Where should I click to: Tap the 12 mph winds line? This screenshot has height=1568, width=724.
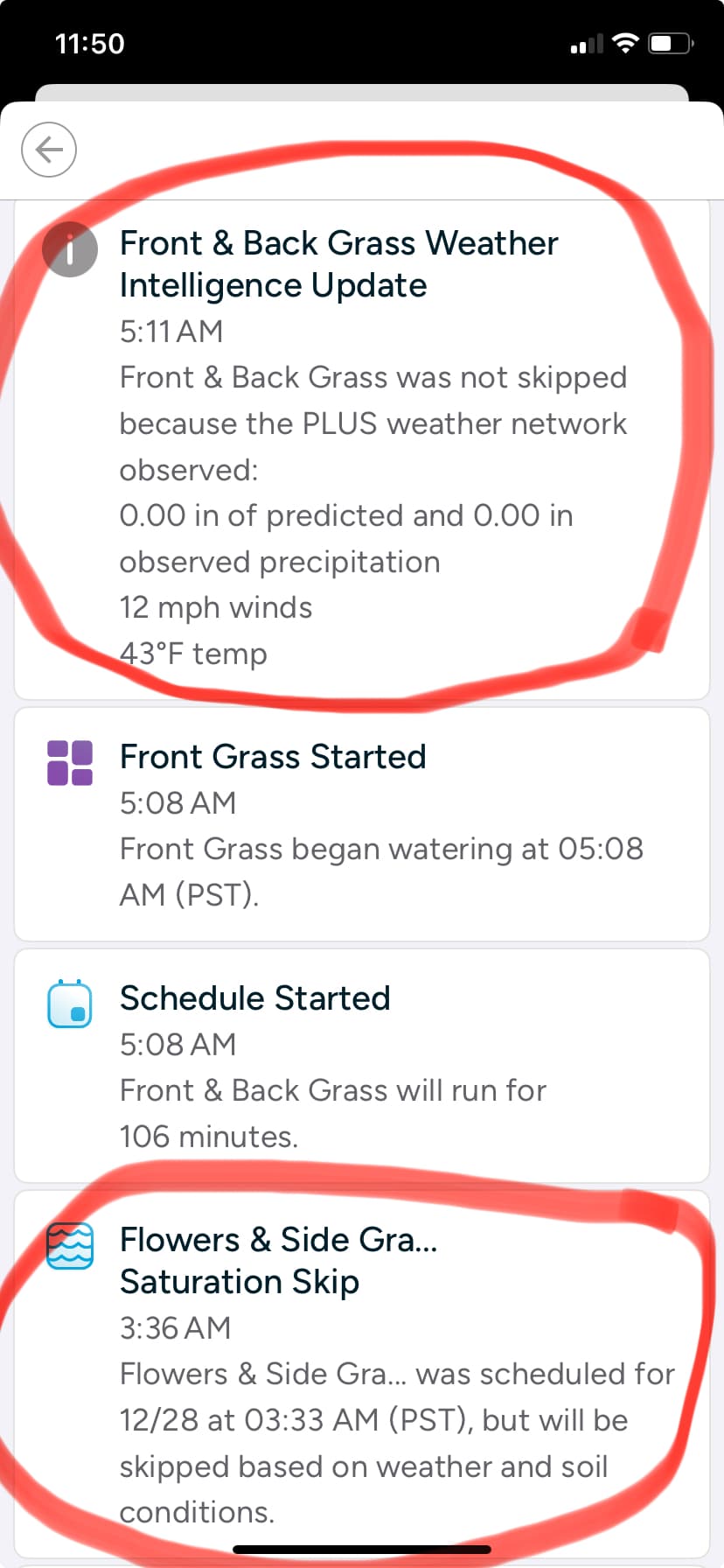216,607
